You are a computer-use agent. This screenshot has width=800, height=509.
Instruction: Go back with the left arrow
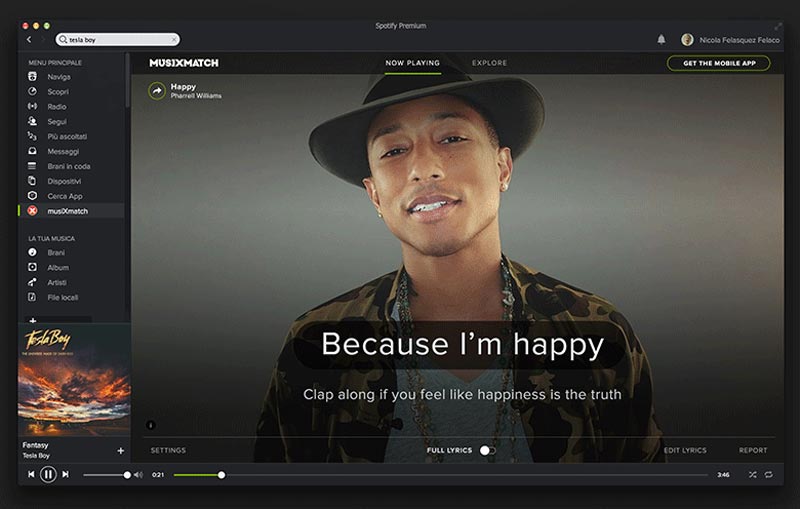pos(29,39)
